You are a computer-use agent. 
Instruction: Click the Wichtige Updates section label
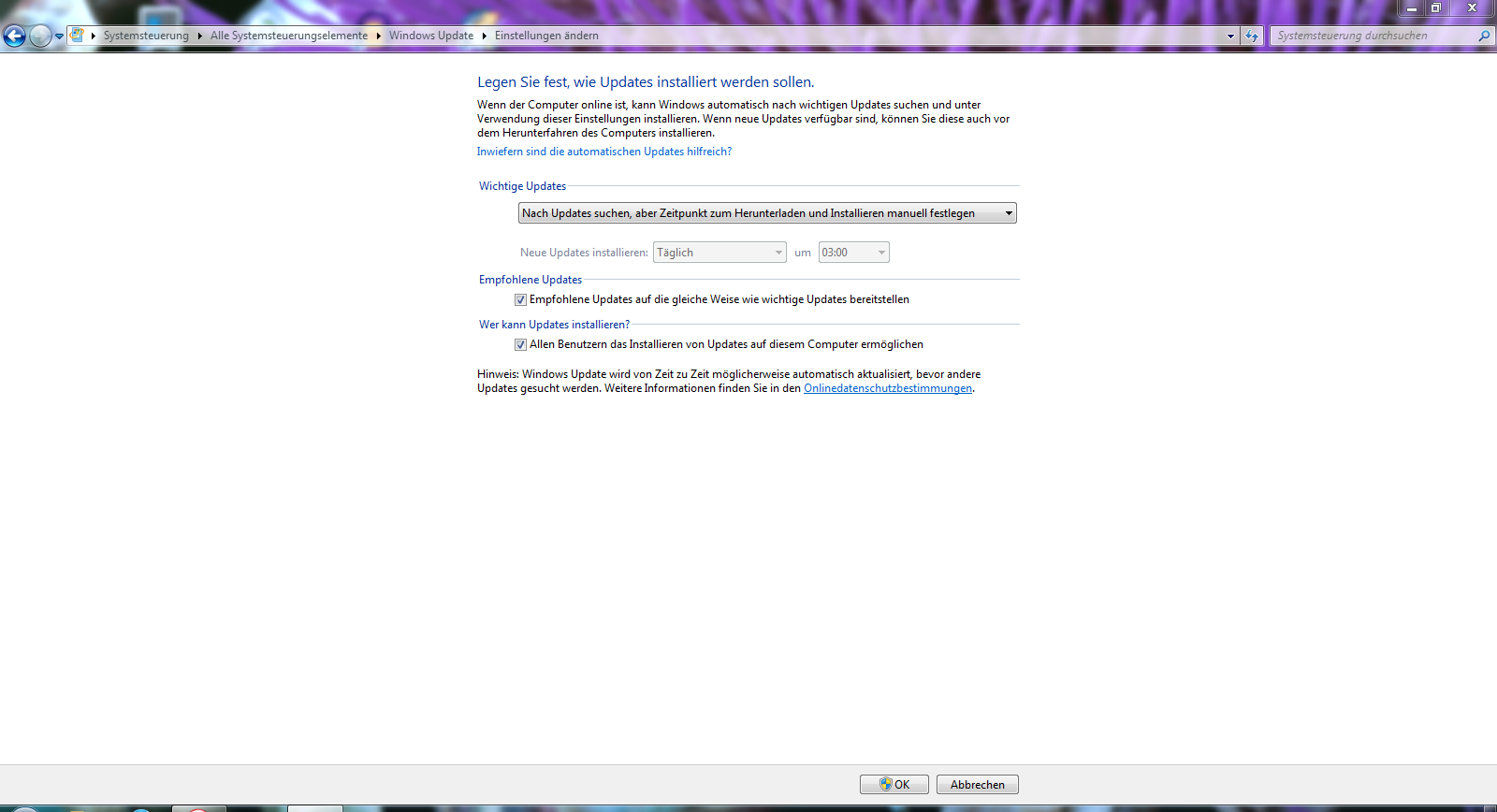[x=522, y=186]
